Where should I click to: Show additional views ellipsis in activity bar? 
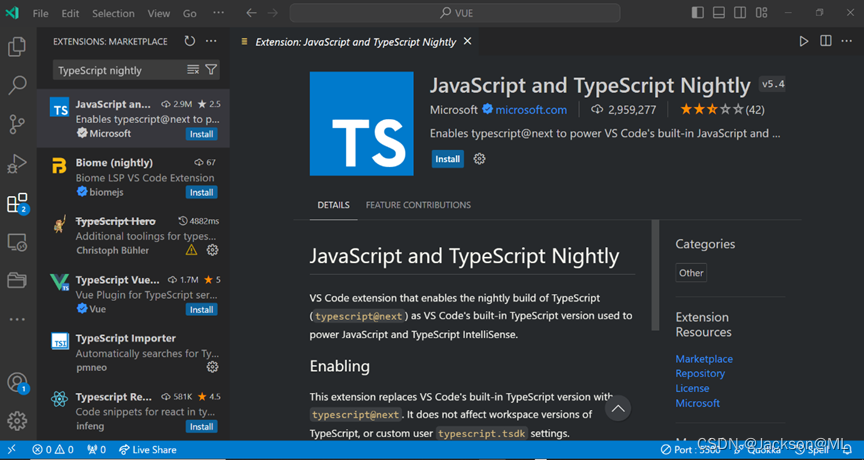(17, 319)
